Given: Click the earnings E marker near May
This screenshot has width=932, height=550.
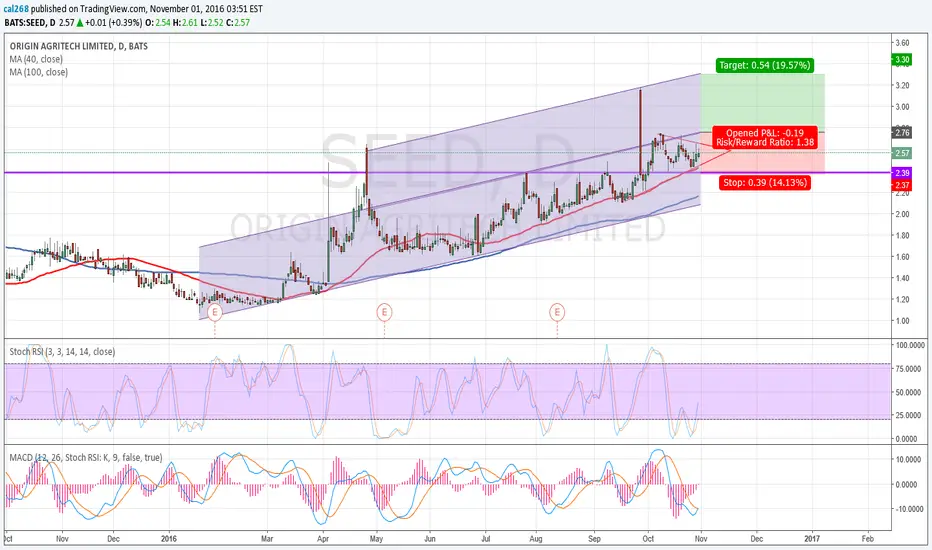Looking at the screenshot, I should pyautogui.click(x=385, y=312).
